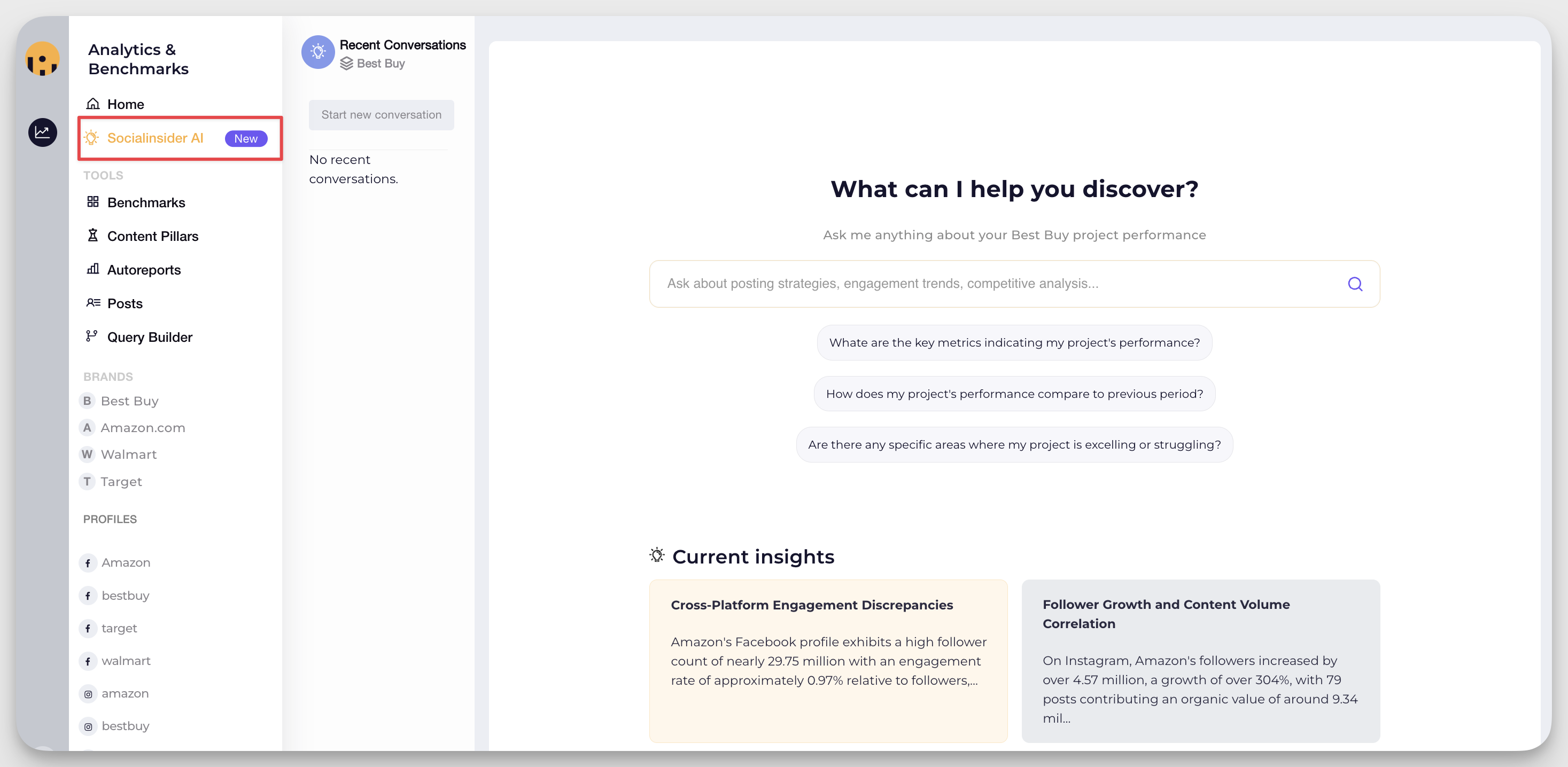This screenshot has height=767, width=1568.
Task: Select Socialinsider AI in sidebar
Action: pos(155,138)
